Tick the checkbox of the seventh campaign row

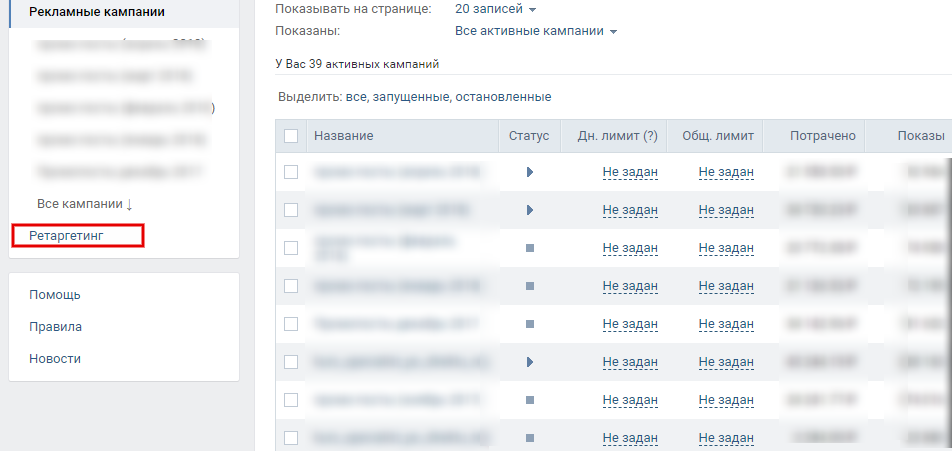click(x=291, y=400)
